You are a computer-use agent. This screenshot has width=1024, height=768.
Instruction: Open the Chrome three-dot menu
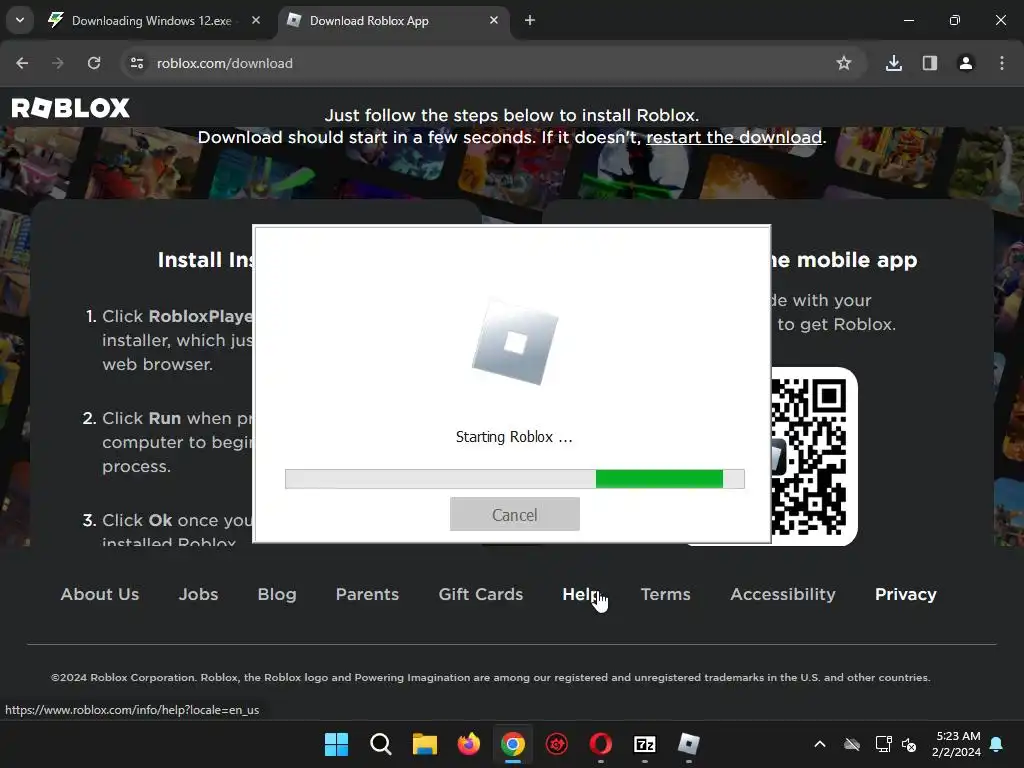pos(1002,63)
